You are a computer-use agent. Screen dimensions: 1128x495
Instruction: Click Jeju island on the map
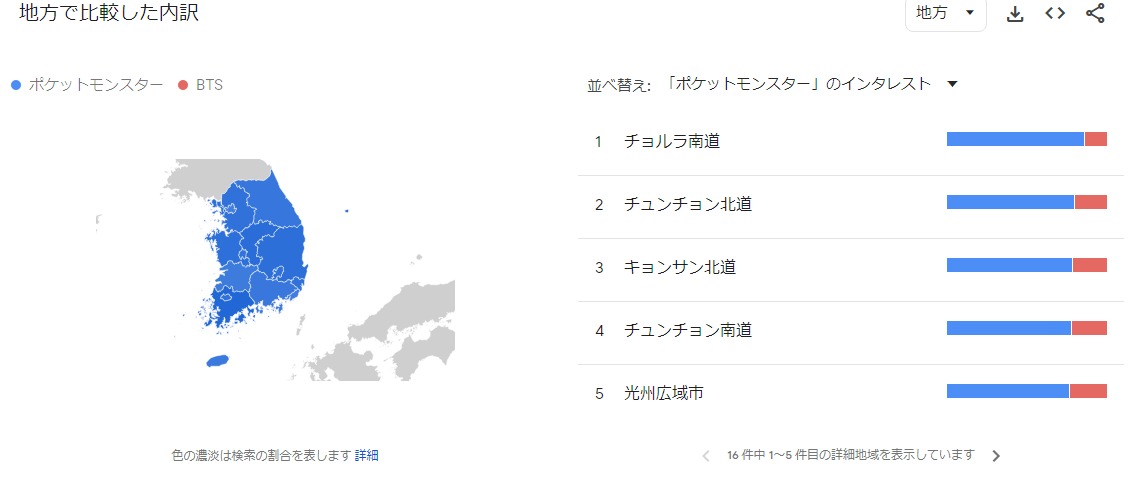(217, 361)
